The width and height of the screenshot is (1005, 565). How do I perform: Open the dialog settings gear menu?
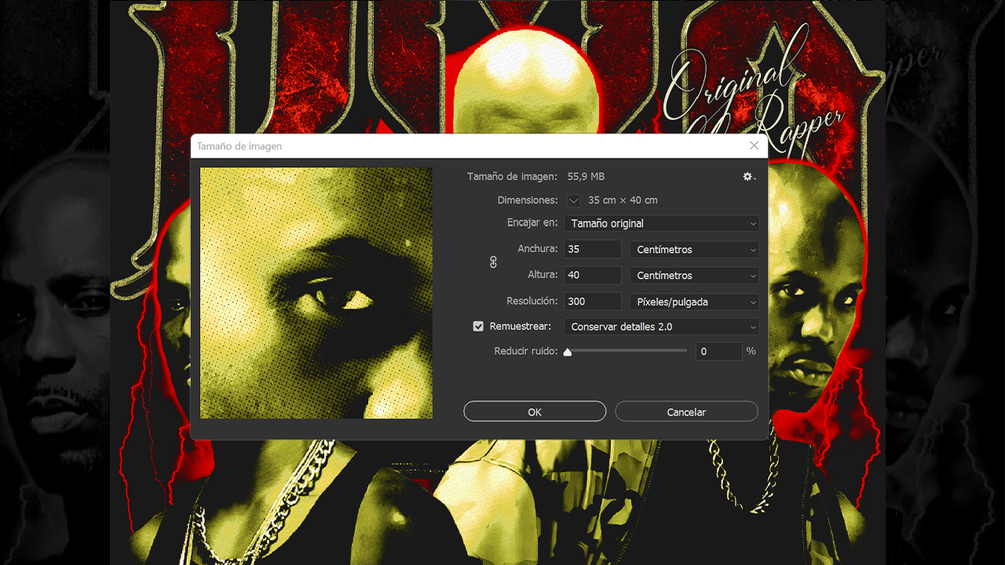pyautogui.click(x=748, y=177)
